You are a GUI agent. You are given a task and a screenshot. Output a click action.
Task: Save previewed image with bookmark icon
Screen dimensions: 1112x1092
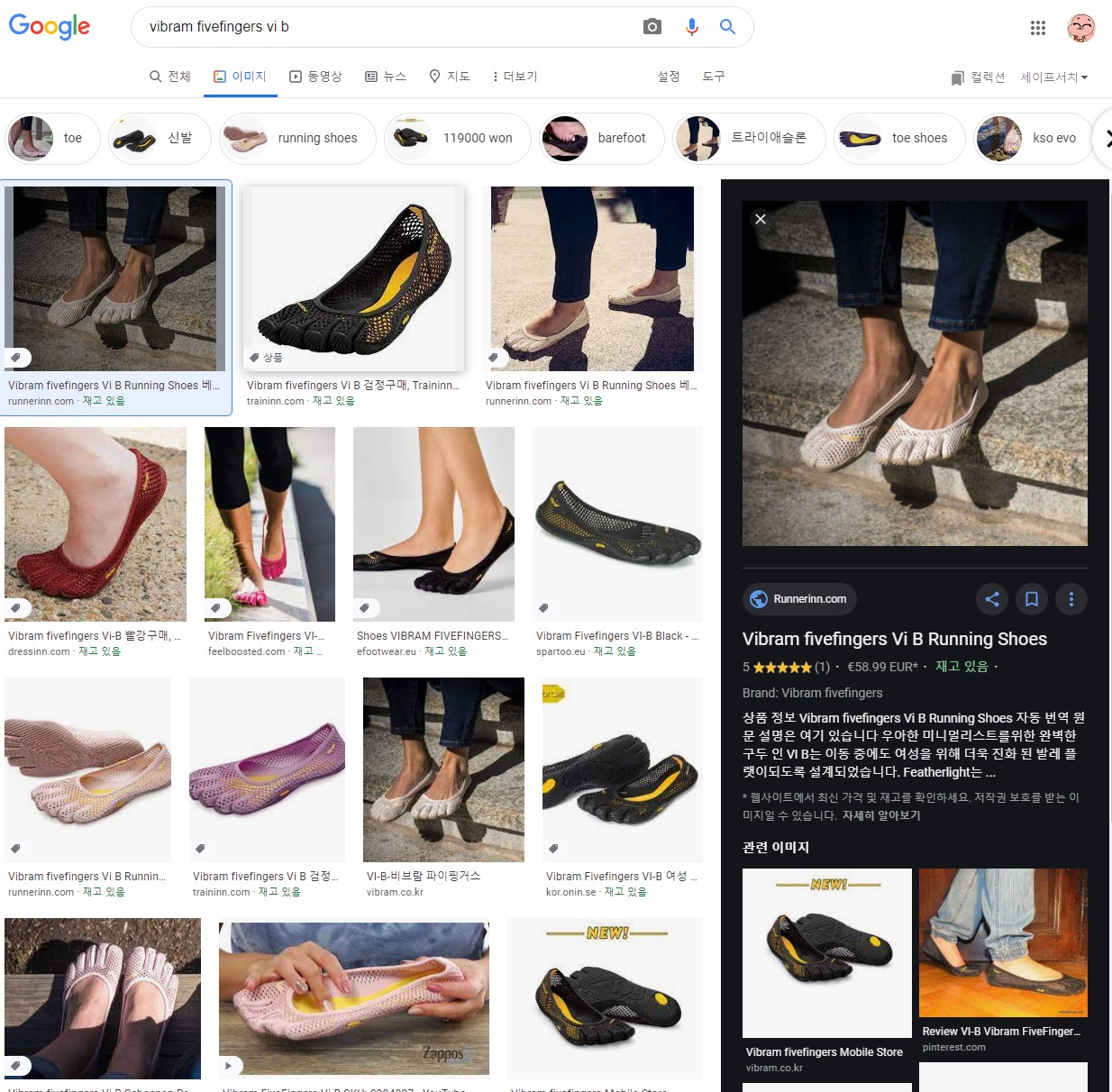click(1032, 599)
